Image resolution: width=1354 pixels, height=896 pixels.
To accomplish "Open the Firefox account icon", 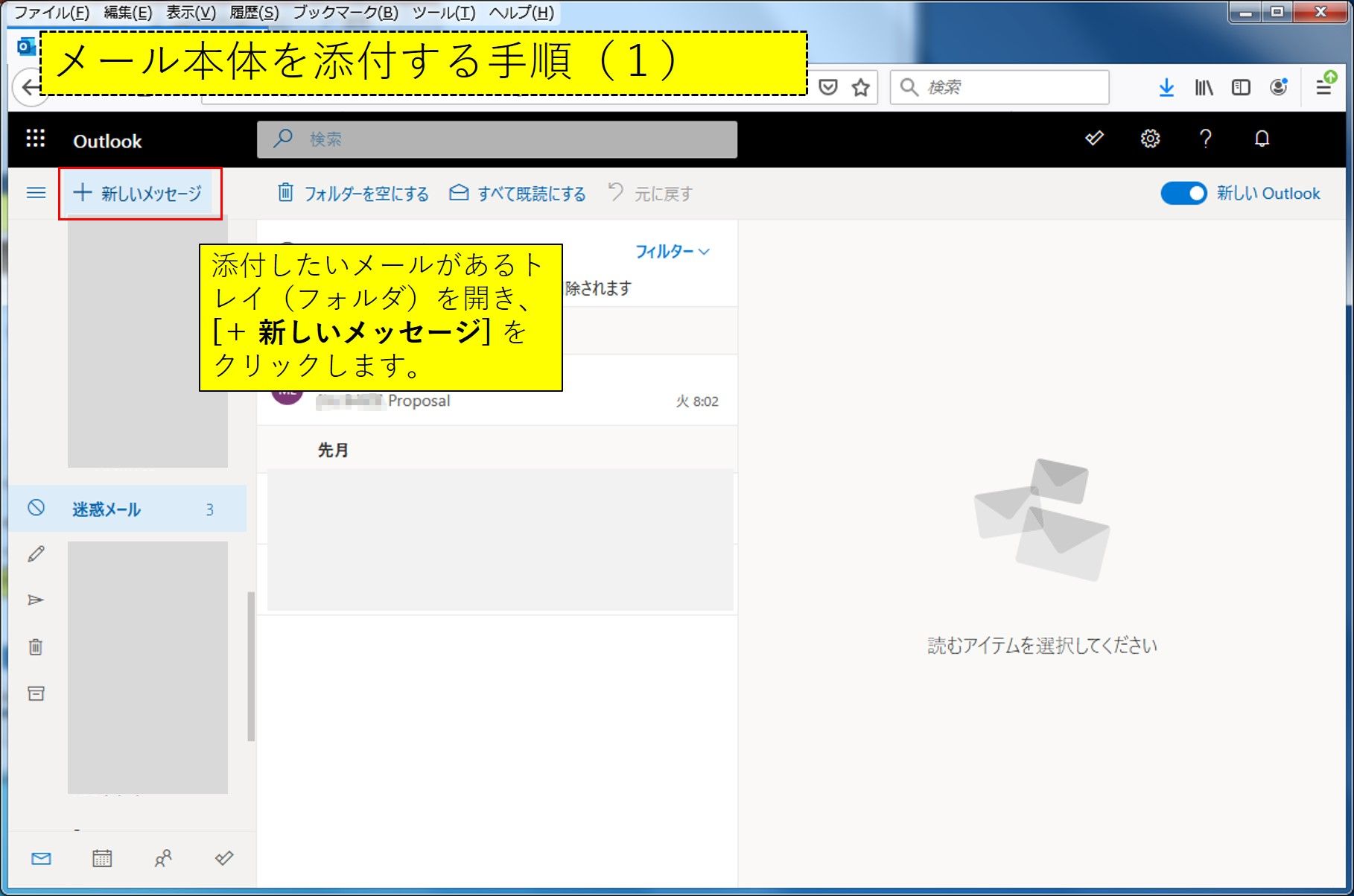I will tap(1279, 87).
